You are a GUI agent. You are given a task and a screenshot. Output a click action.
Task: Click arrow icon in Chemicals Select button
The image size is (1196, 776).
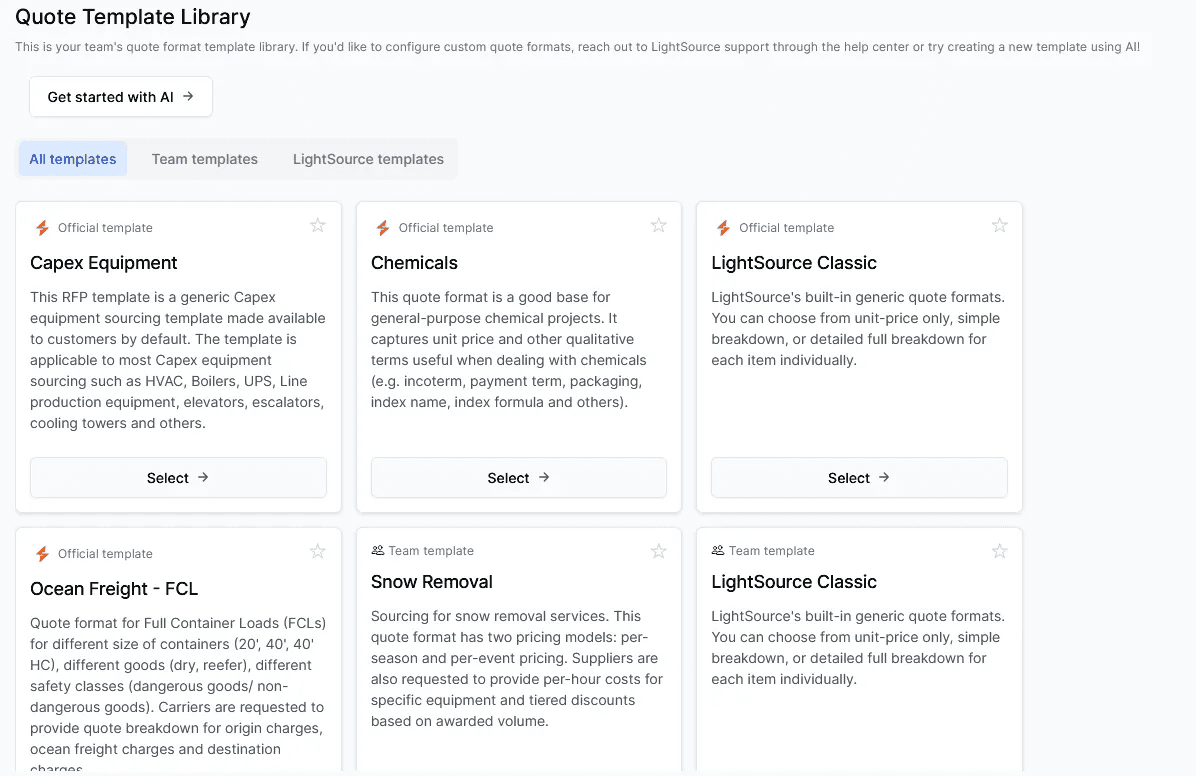pyautogui.click(x=544, y=477)
